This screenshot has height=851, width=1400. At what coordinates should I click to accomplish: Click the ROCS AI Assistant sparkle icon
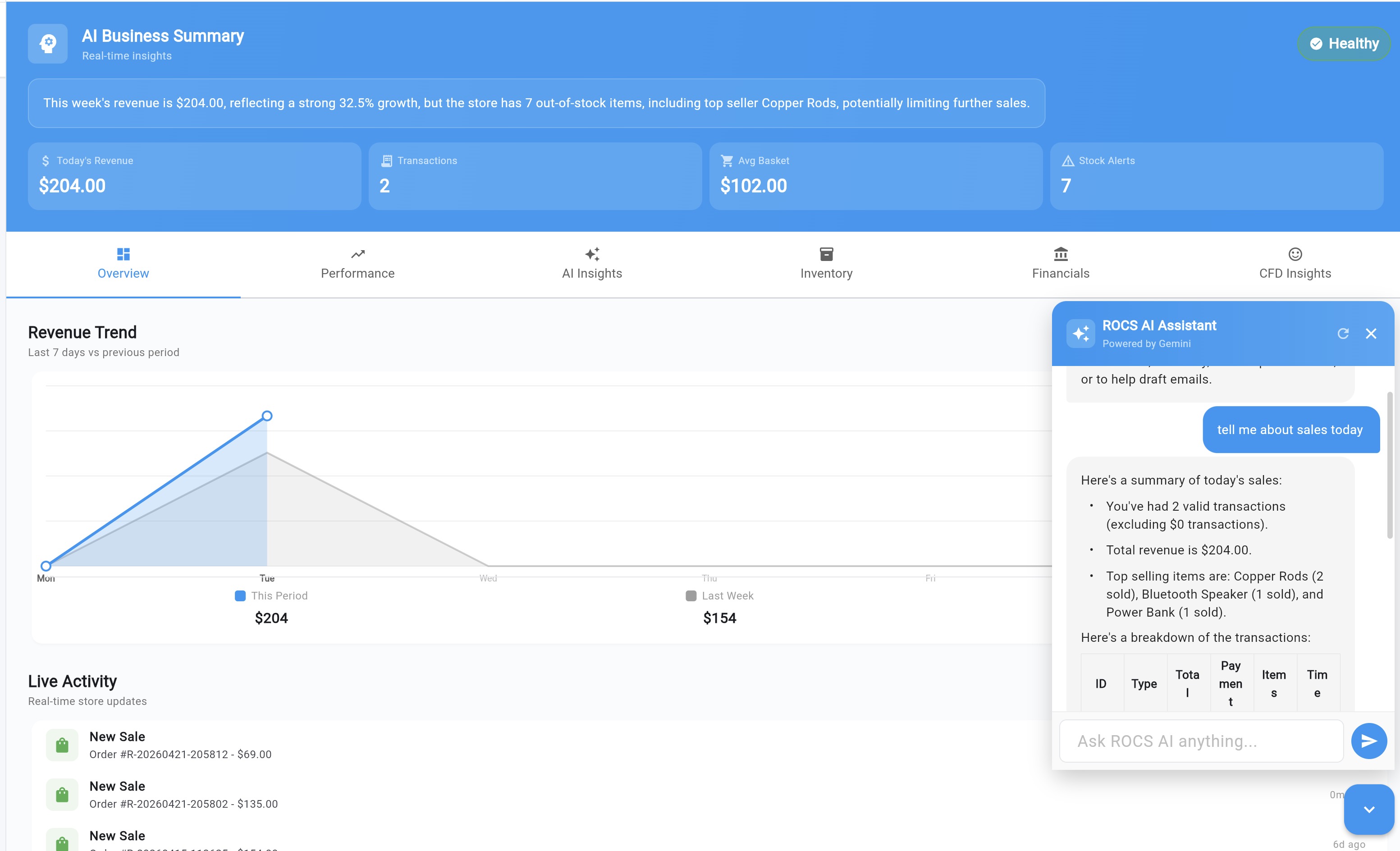coord(1081,333)
